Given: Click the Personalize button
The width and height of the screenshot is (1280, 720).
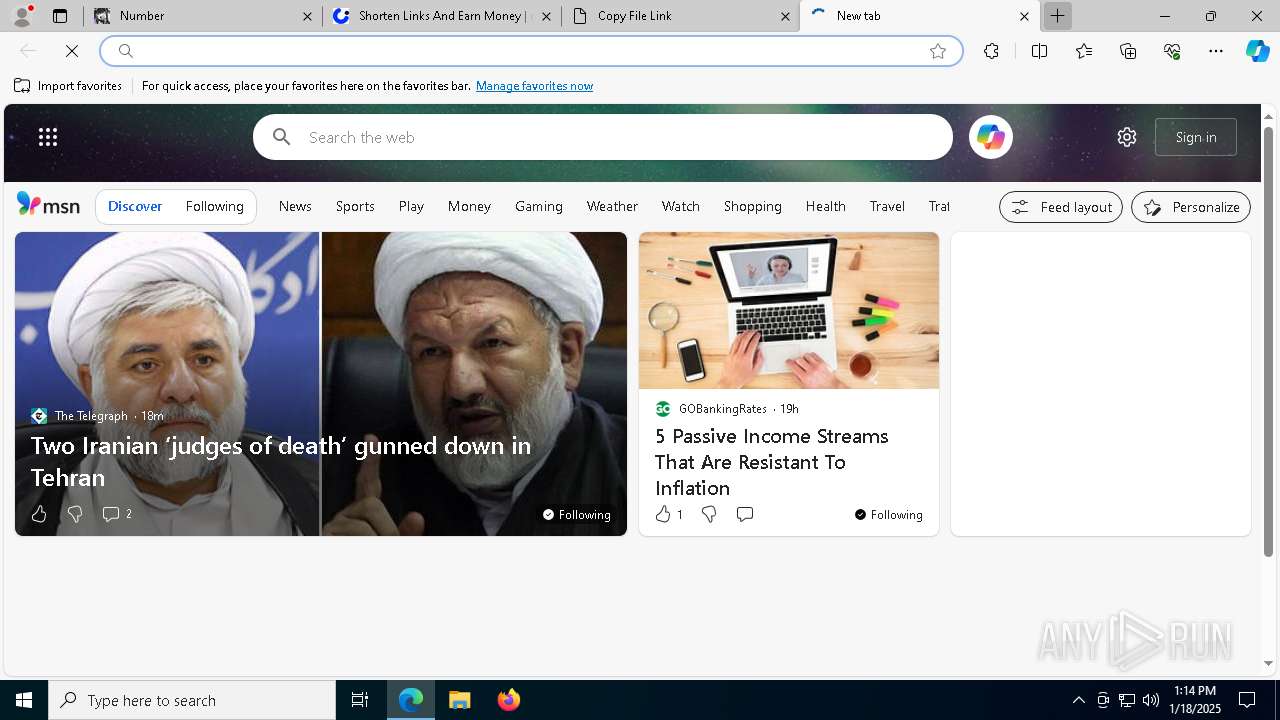Looking at the screenshot, I should 1191,207.
